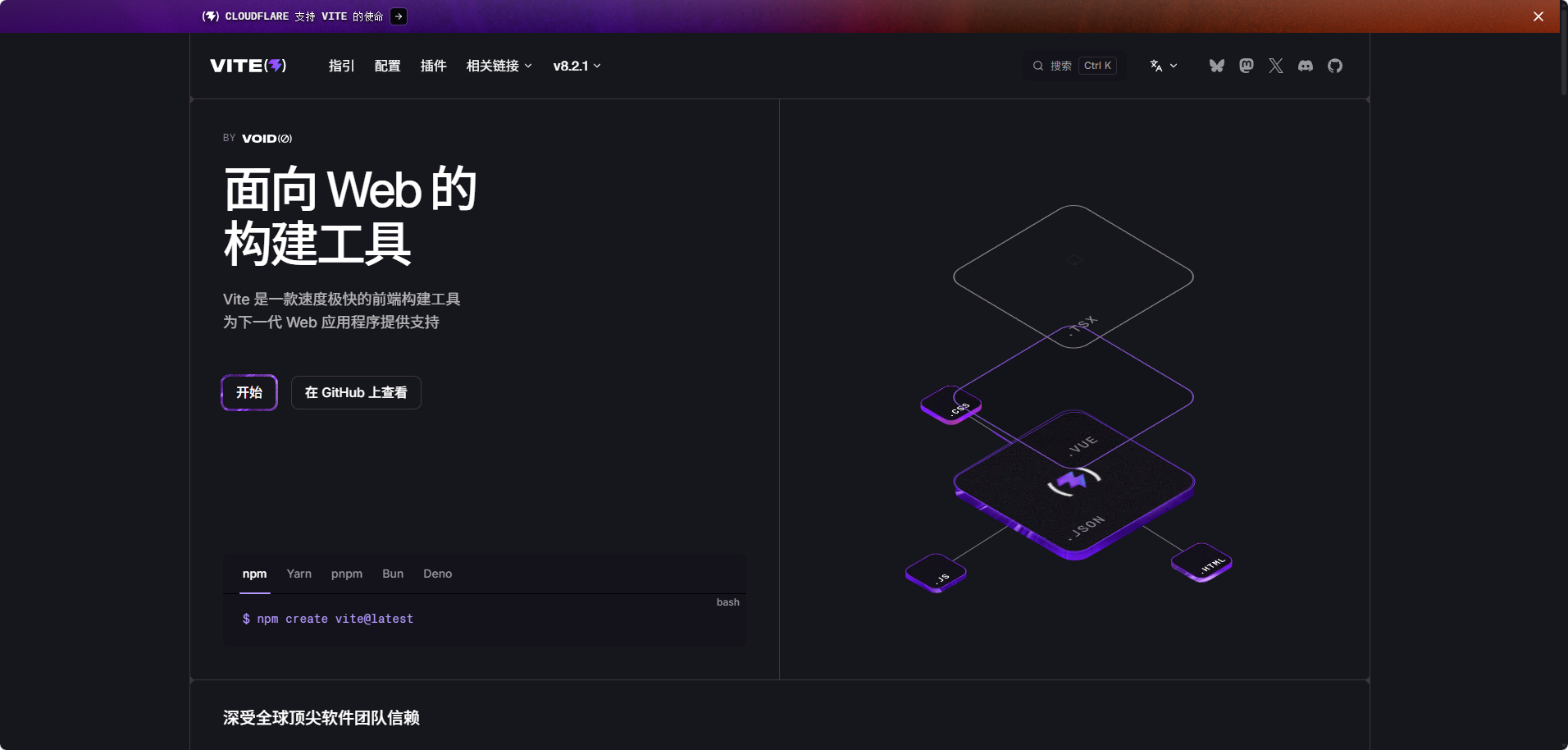Open the language translation switcher
This screenshot has height=750, width=1568.
pos(1164,66)
